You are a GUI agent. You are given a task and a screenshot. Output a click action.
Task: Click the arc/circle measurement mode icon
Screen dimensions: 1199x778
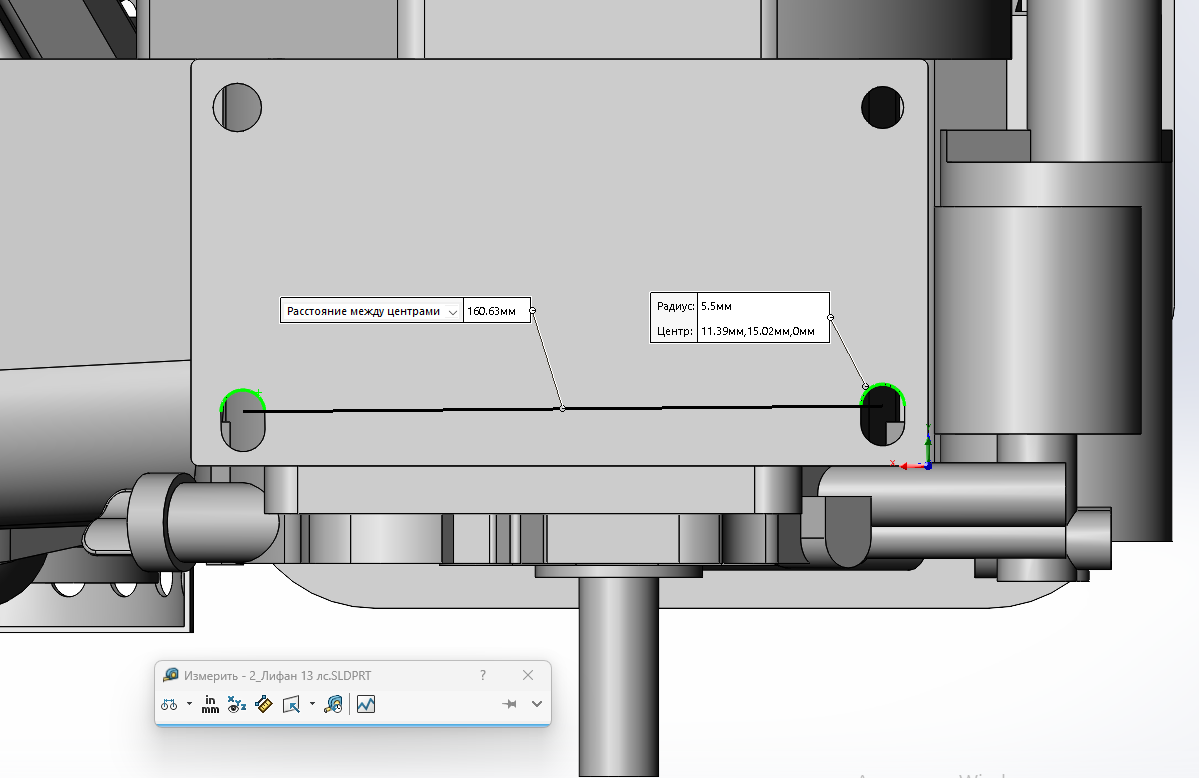pos(168,705)
